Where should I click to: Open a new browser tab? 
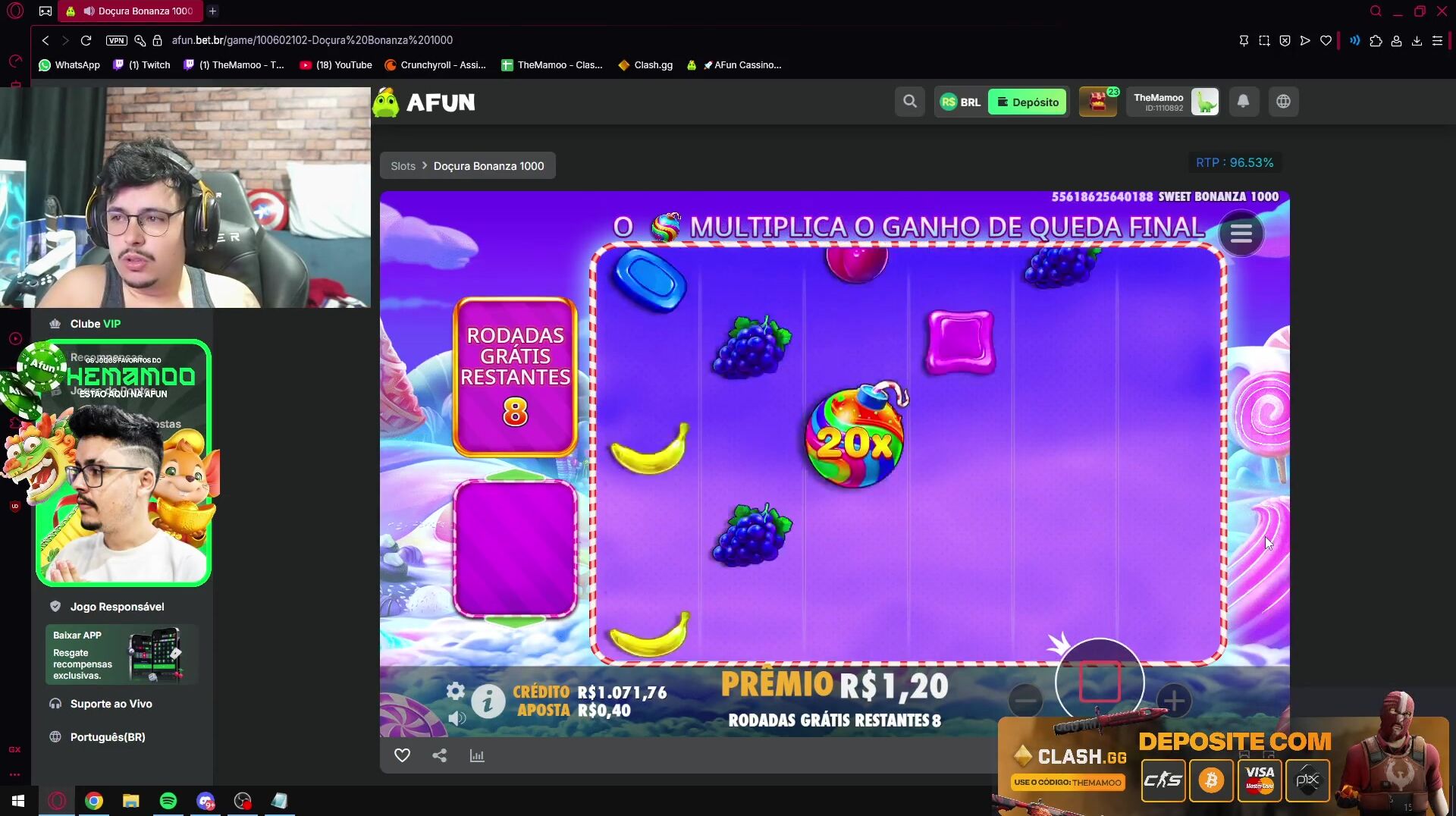[213, 11]
